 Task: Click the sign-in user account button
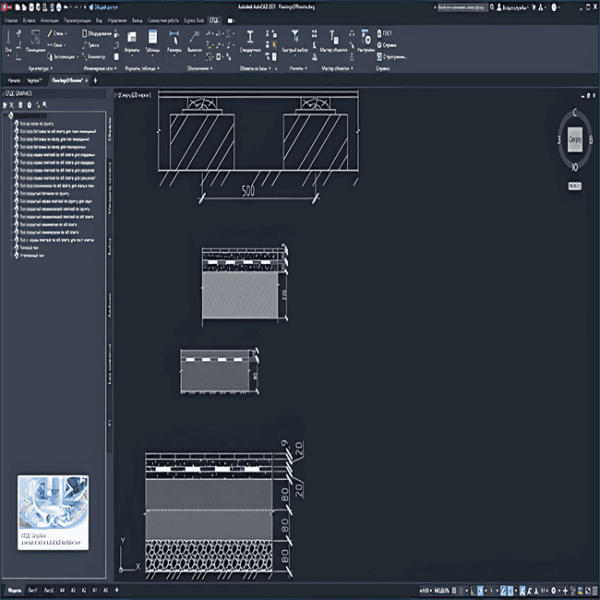click(512, 7)
